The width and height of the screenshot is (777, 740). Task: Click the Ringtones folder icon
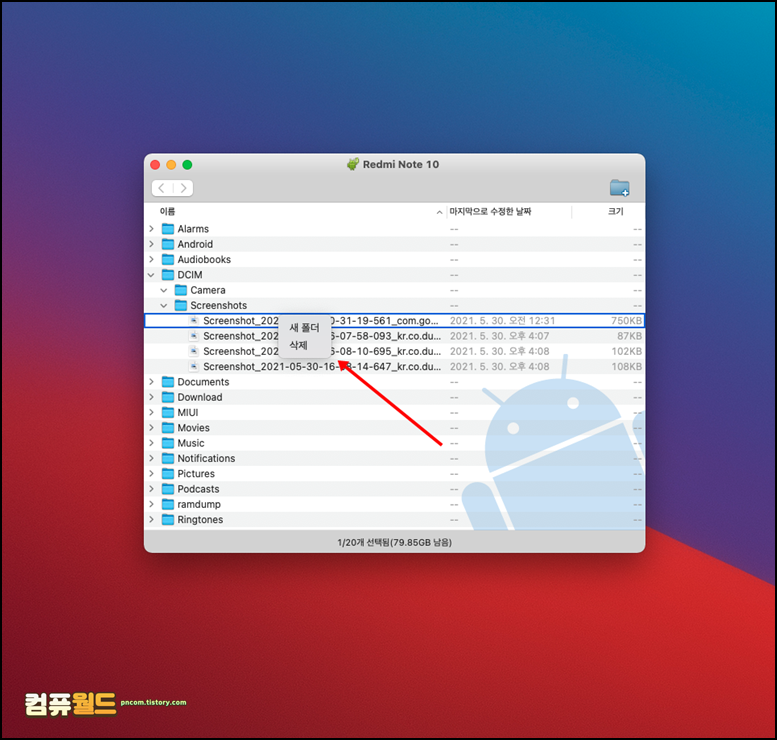tap(168, 520)
